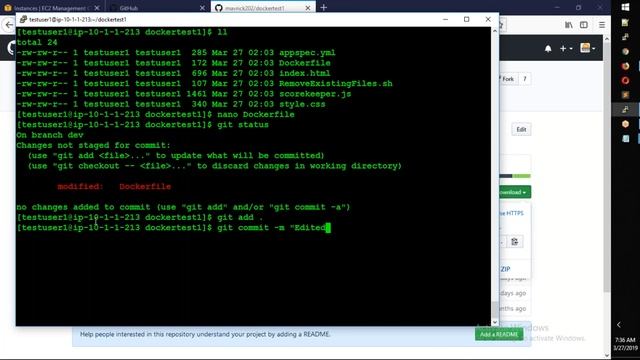
Task: Open GitHub plus create-new dropdown
Action: tap(566, 49)
